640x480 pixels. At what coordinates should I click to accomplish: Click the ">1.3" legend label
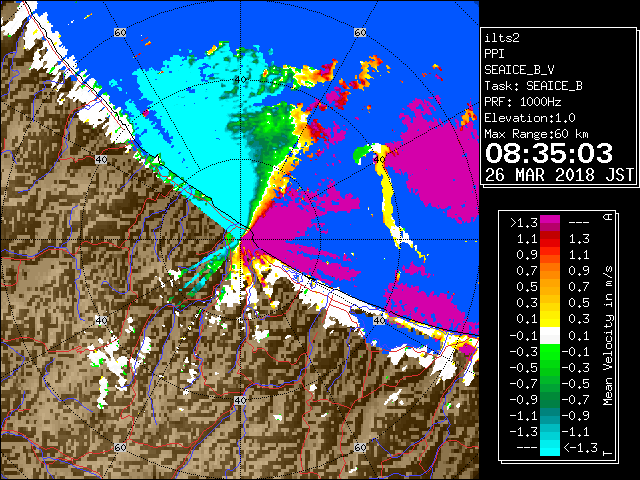coord(523,223)
